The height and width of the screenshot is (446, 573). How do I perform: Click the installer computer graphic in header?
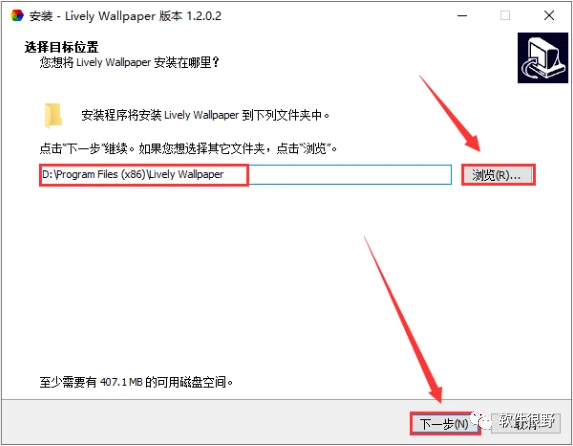click(x=543, y=58)
